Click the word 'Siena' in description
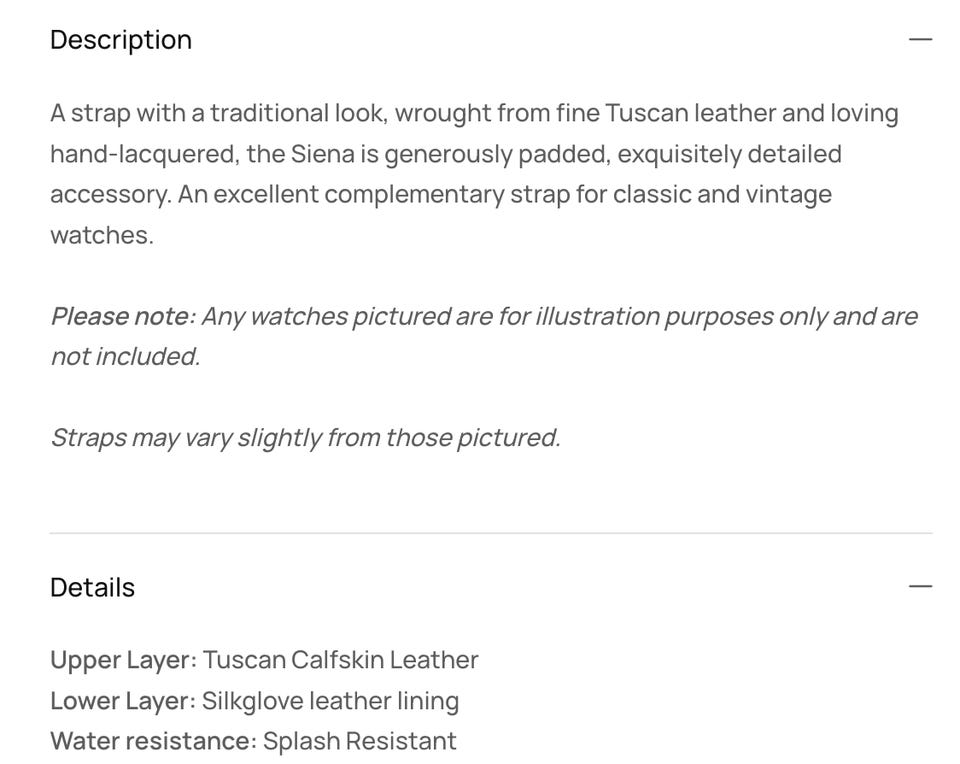The height and width of the screenshot is (764, 960). point(318,155)
